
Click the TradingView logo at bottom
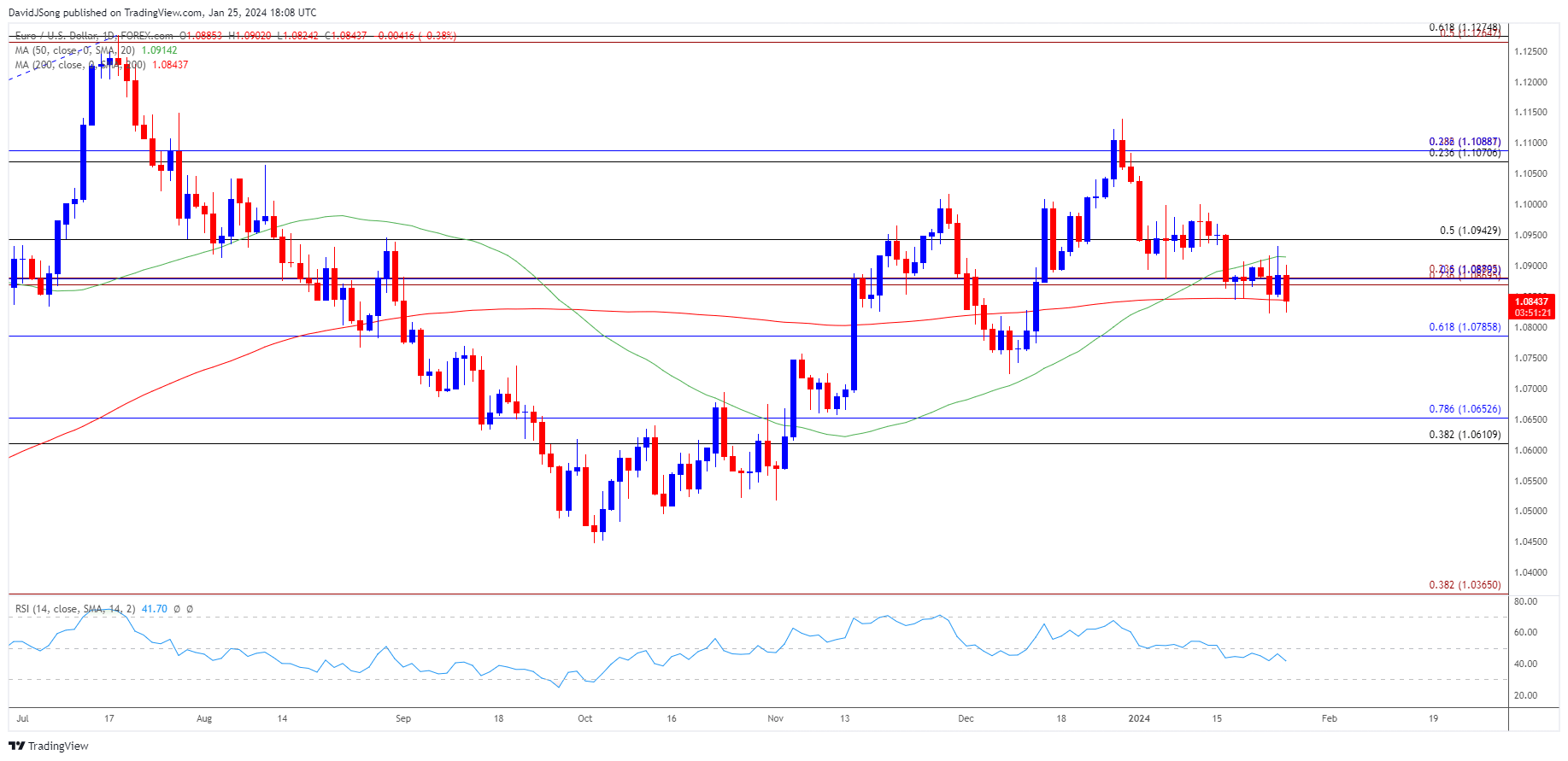pyautogui.click(x=49, y=746)
